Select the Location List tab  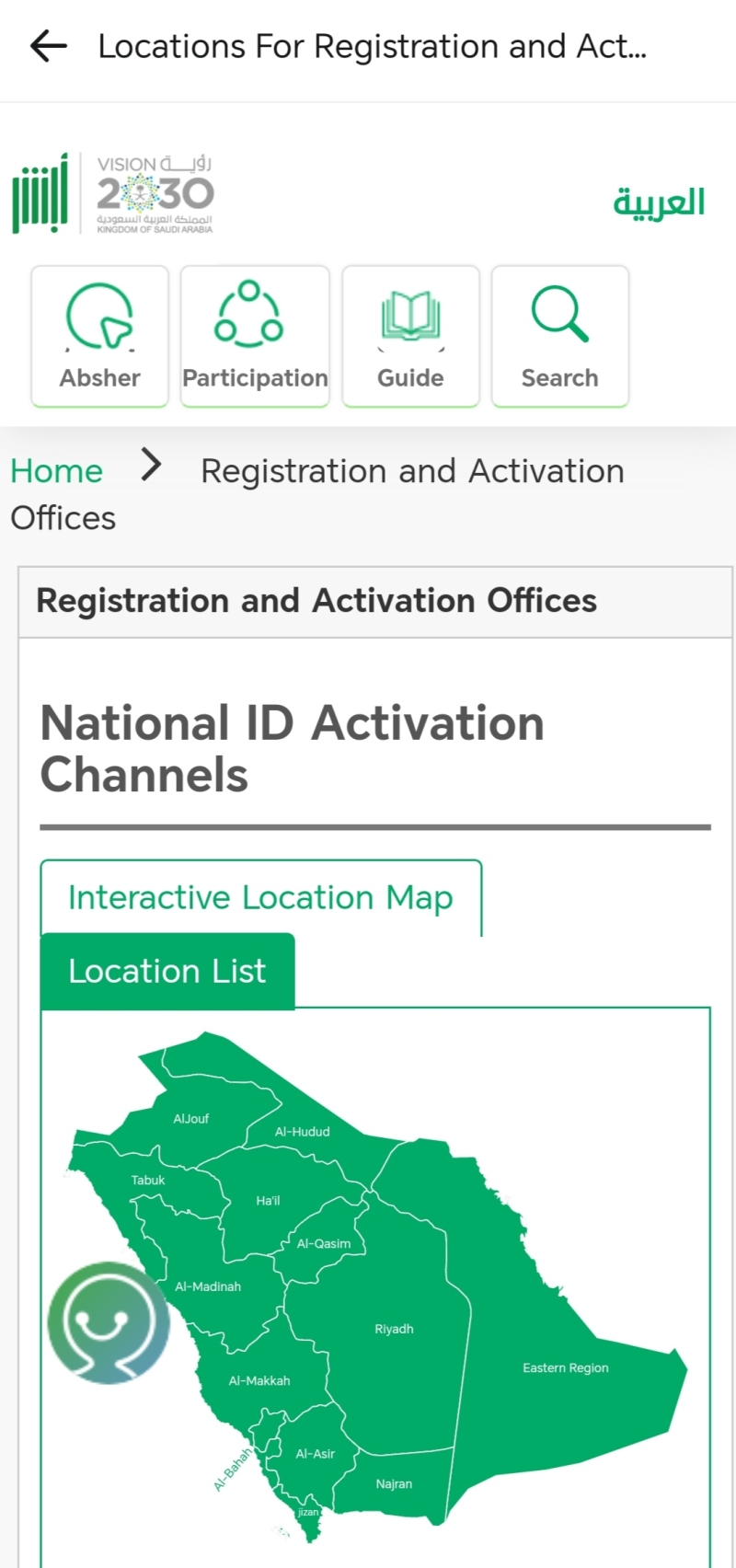pos(167,971)
